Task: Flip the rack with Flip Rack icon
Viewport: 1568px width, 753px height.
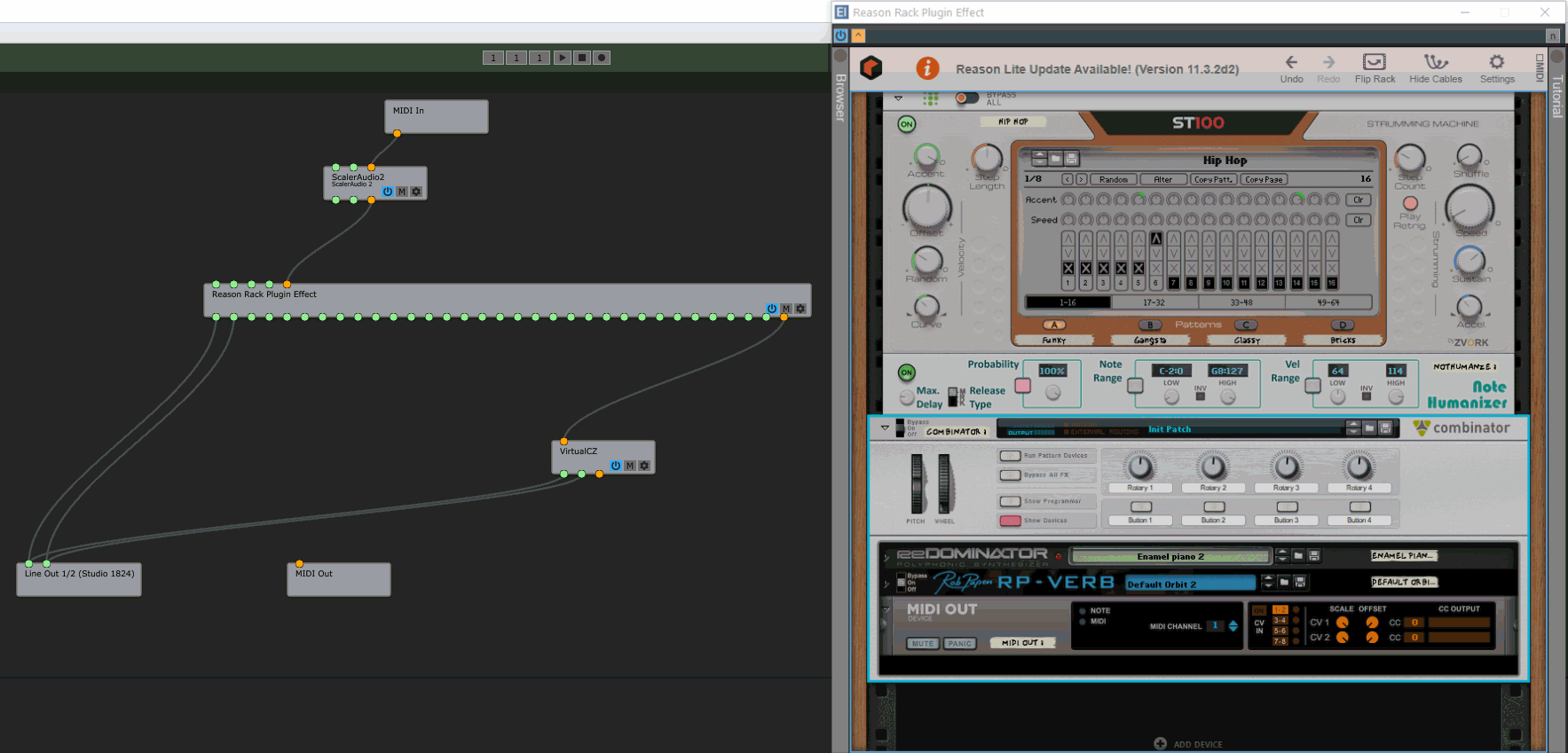Action: pos(1375,61)
